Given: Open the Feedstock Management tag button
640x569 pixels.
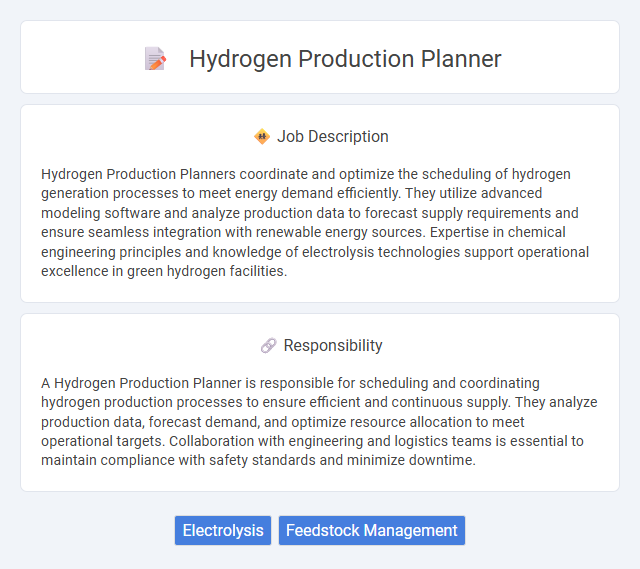Looking at the screenshot, I should [372, 530].
